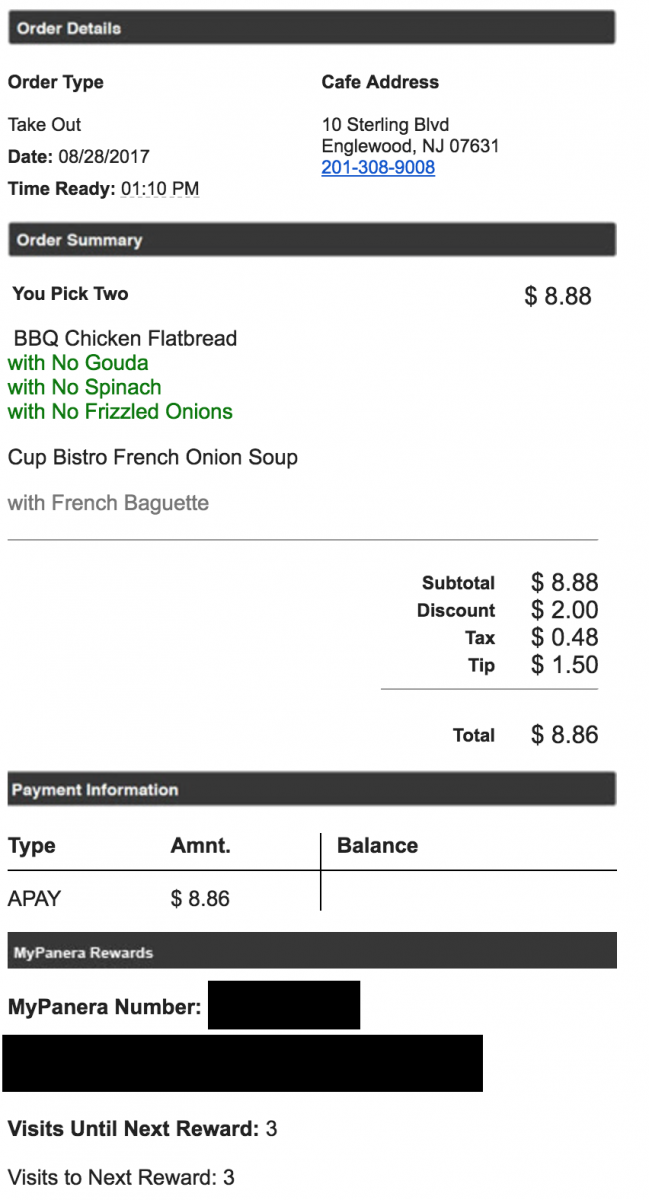The width and height of the screenshot is (649, 1200).
Task: Click BBQ Chicken Flatbread text
Action: point(125,338)
